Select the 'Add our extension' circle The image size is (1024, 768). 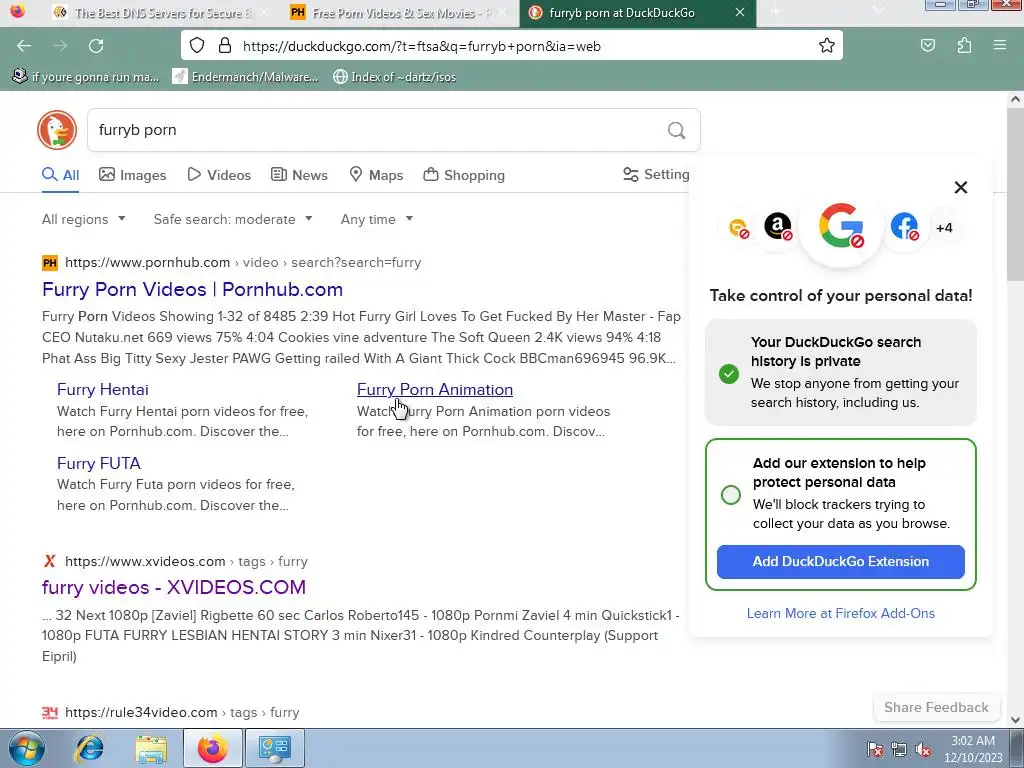[731, 494]
